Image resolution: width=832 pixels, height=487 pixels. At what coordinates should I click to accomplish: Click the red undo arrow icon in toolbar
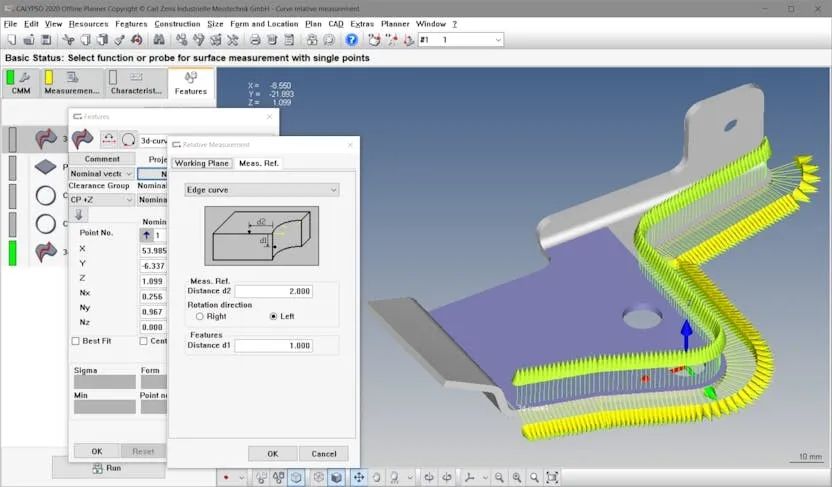(137, 40)
